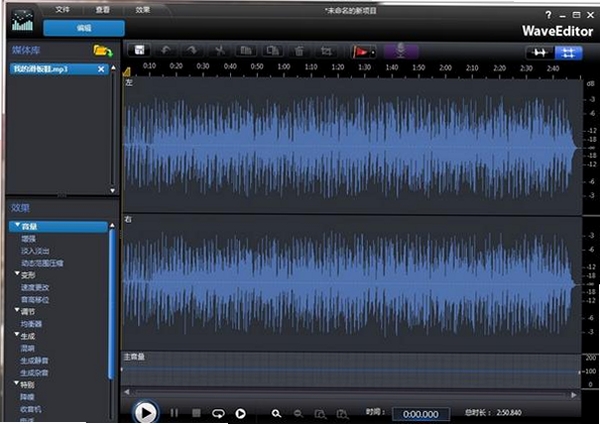Select the first effect under 音量

pyautogui.click(x=28, y=239)
